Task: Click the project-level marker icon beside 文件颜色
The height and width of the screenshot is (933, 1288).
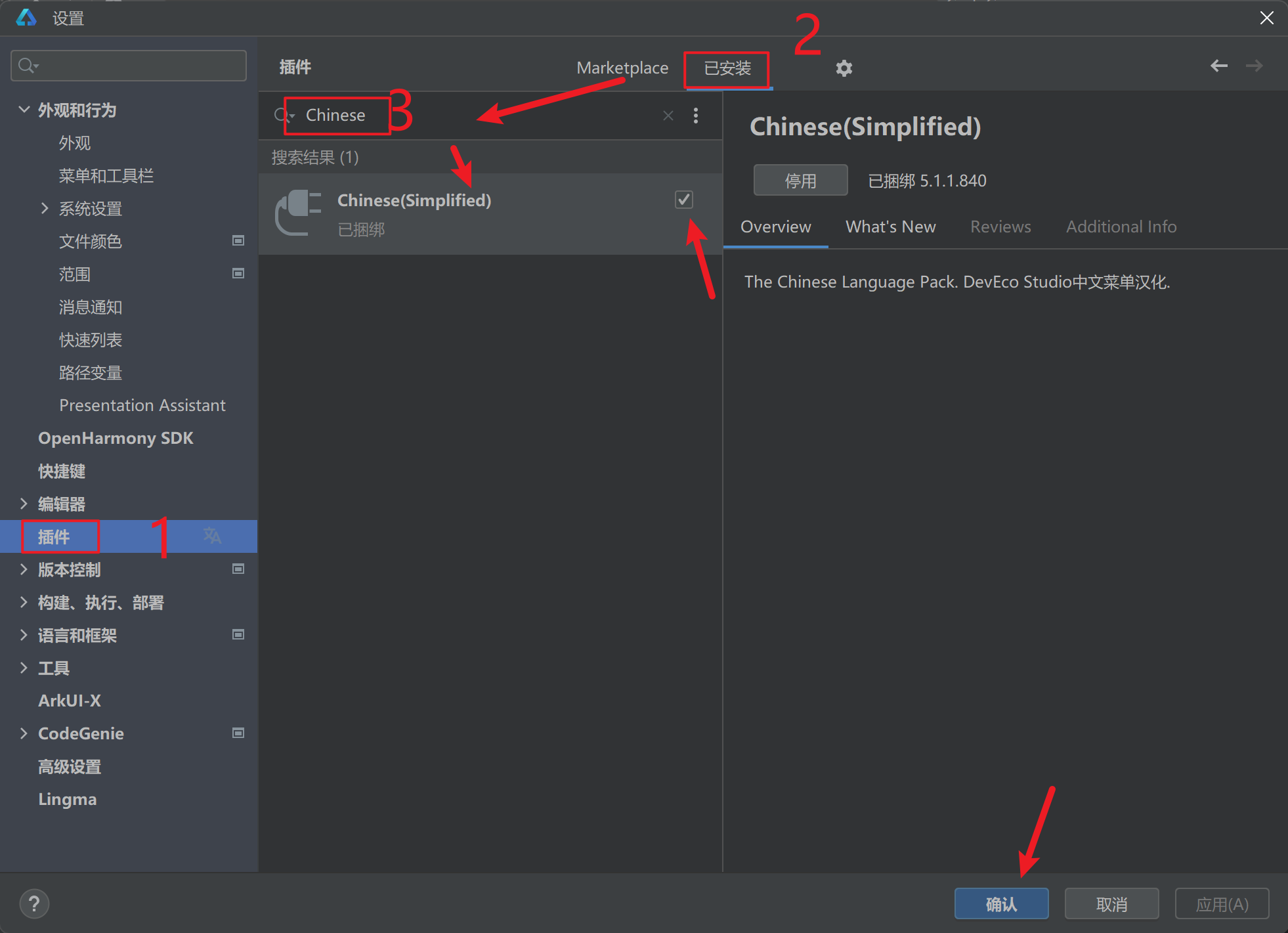Action: pos(238,241)
